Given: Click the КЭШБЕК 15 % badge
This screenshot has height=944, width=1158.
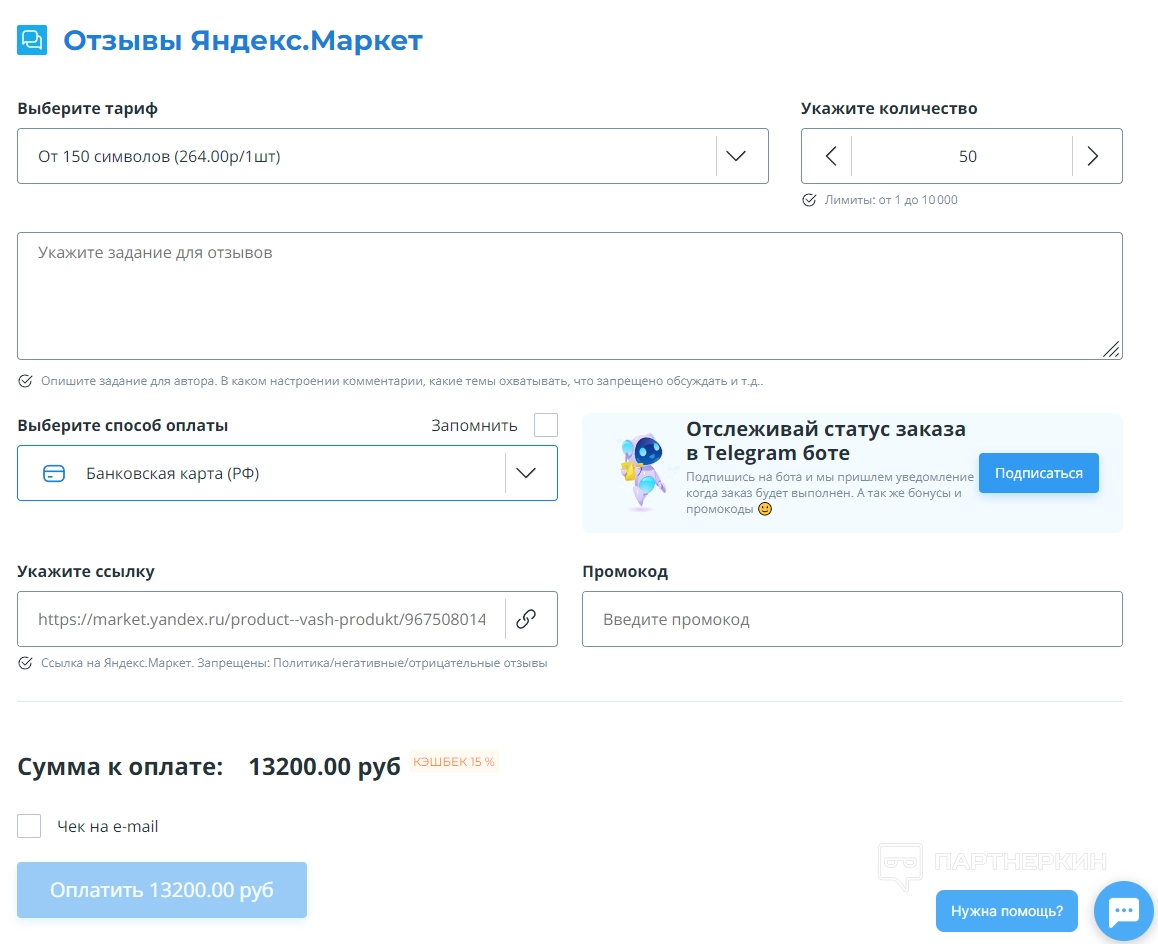Looking at the screenshot, I should [x=453, y=762].
